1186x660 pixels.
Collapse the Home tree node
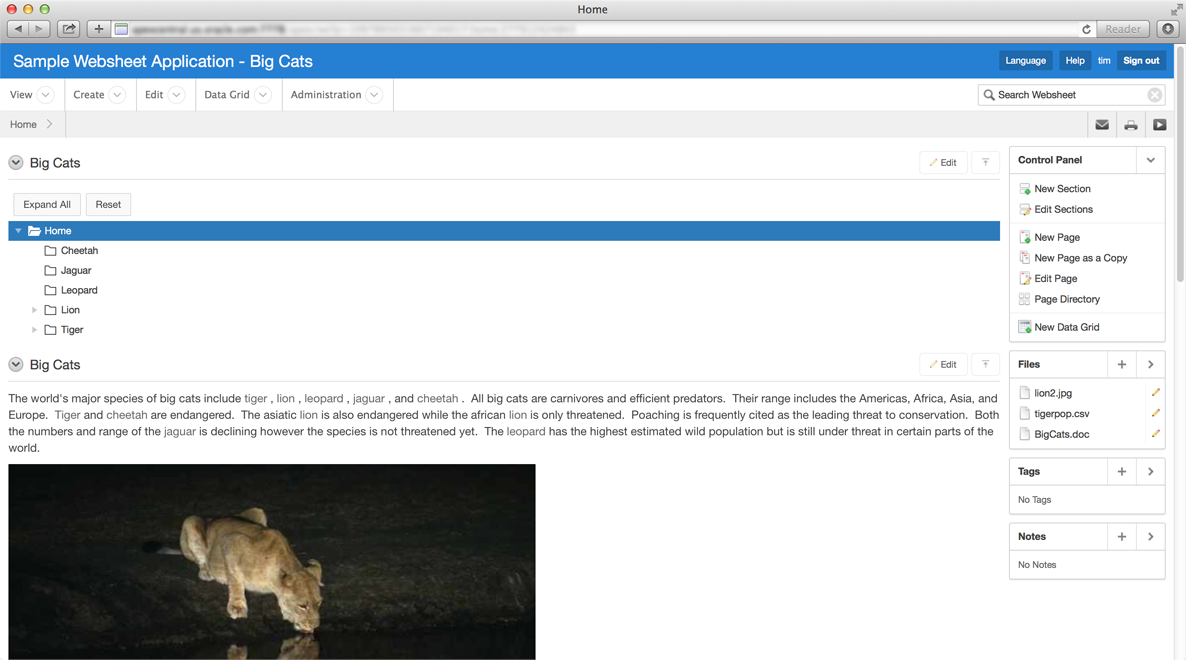18,231
